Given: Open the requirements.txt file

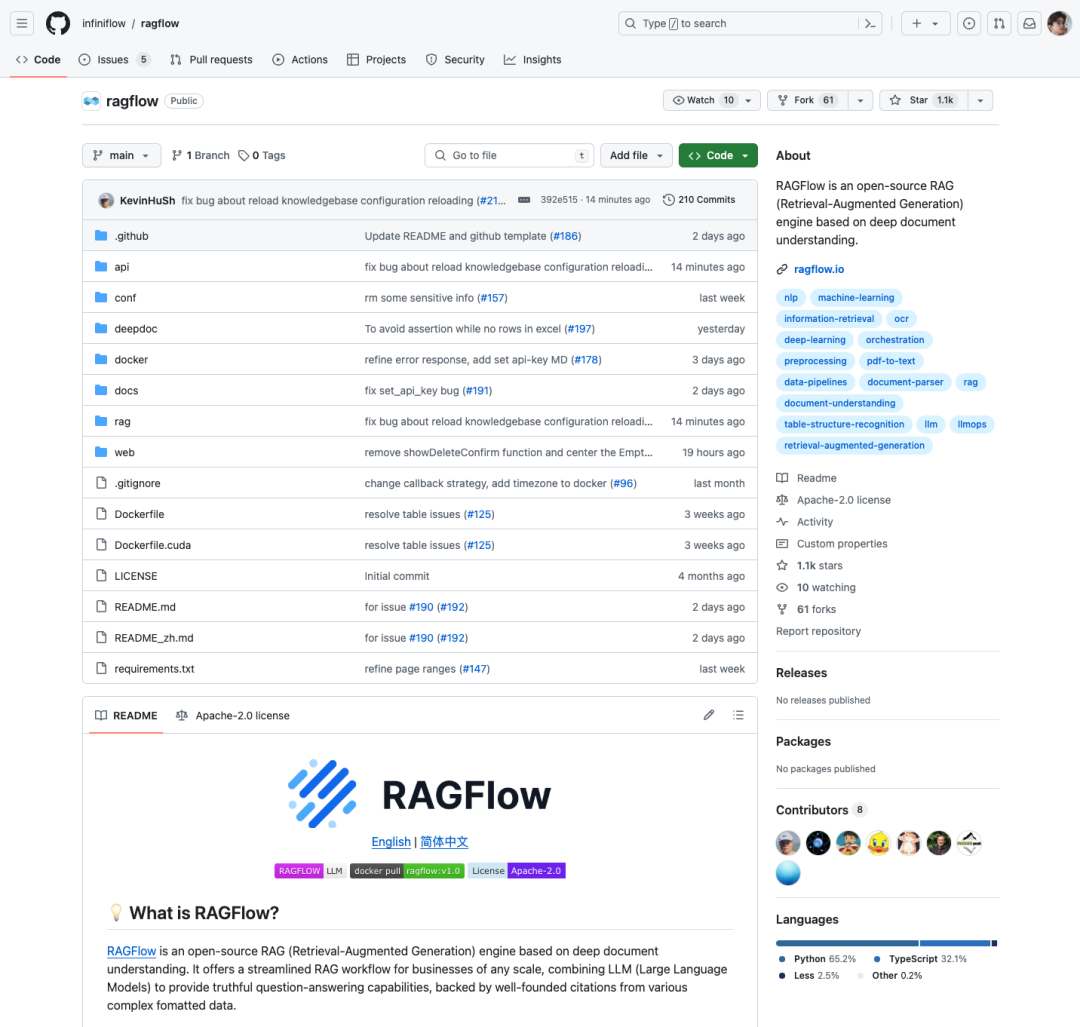Looking at the screenshot, I should pos(154,669).
